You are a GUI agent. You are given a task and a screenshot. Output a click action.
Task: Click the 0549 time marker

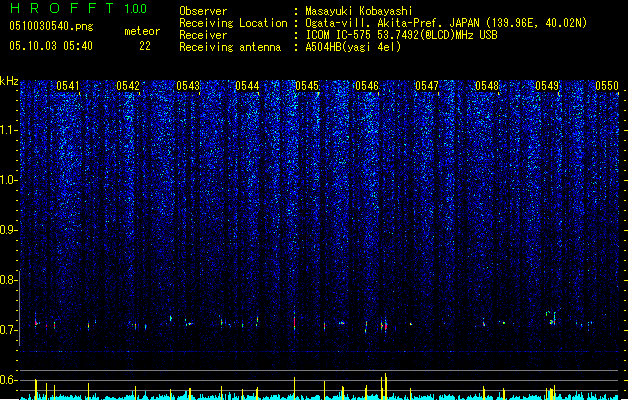[547, 86]
